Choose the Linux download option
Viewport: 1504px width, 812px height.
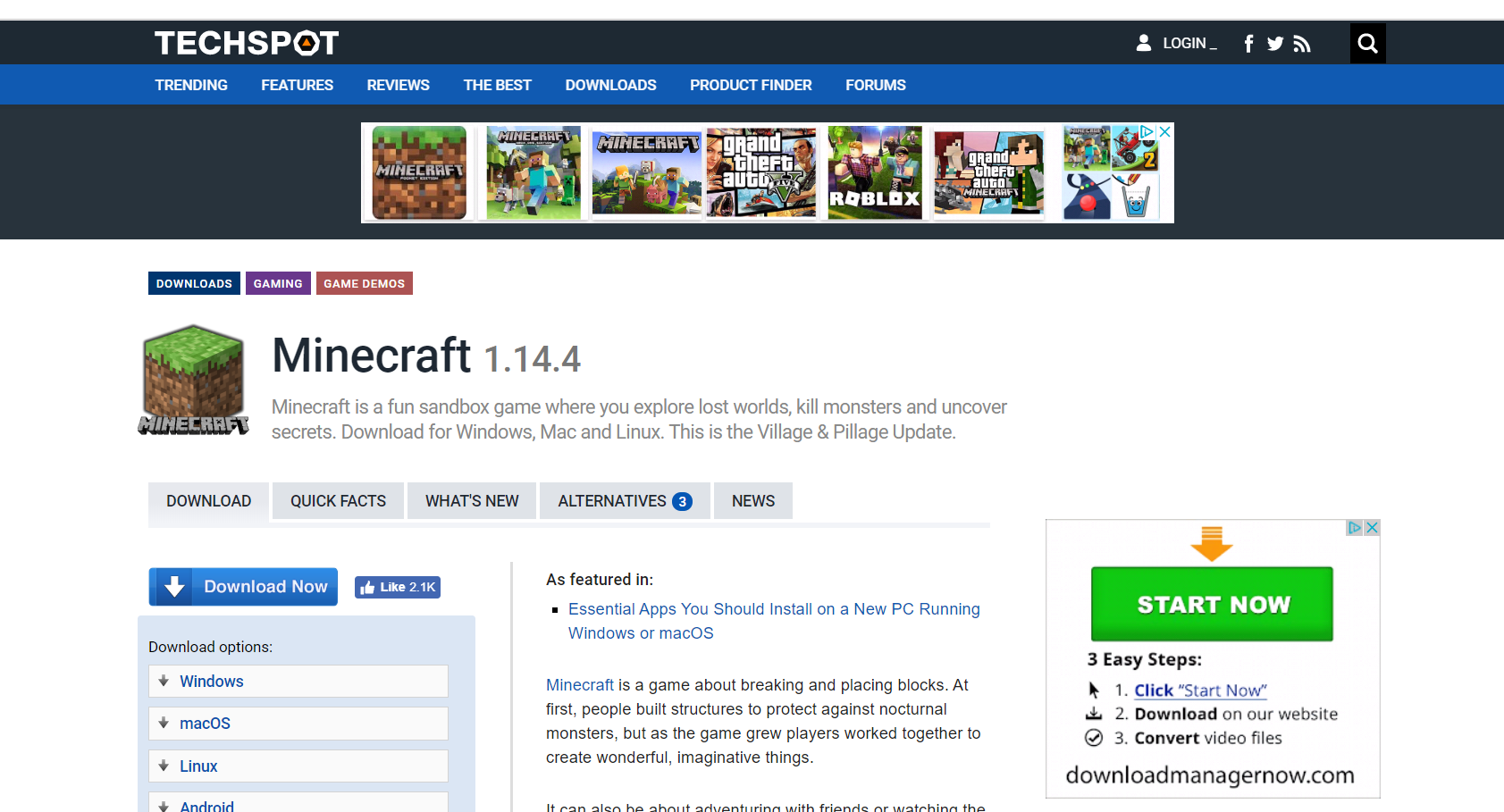pos(298,766)
